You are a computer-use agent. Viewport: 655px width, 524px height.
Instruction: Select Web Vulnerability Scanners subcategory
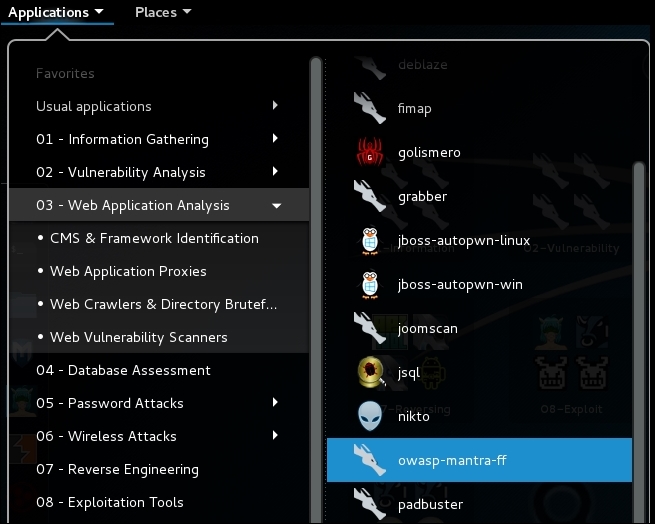159,337
